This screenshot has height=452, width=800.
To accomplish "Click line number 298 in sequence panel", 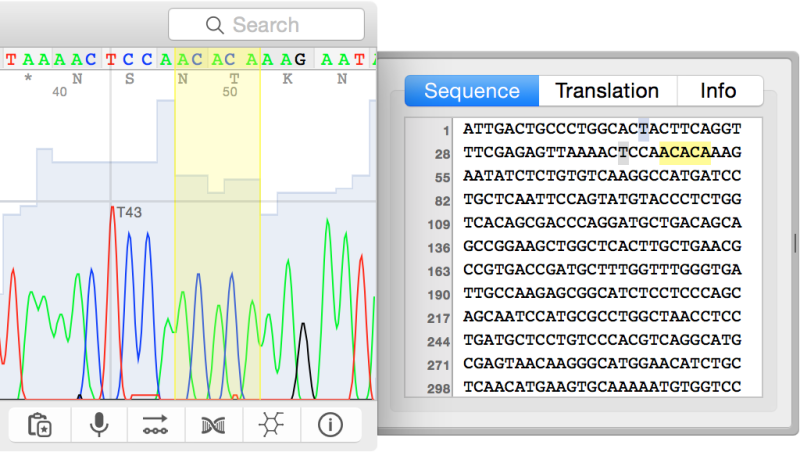I will 439,389.
